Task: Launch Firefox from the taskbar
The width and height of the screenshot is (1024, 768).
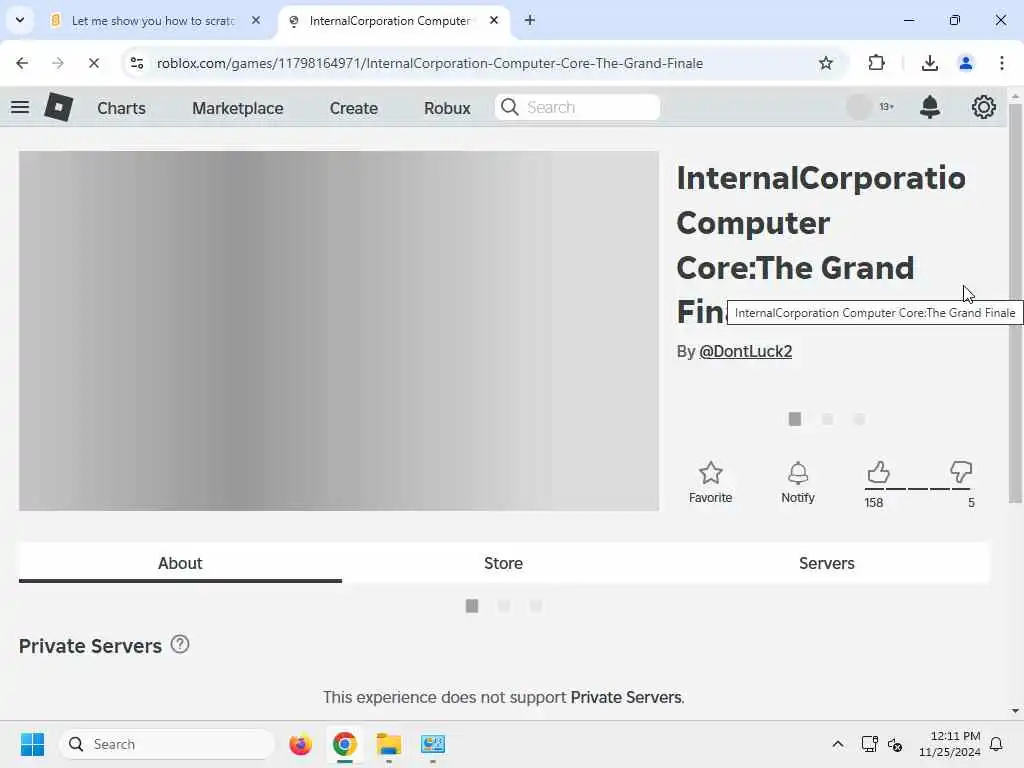Action: click(x=300, y=744)
